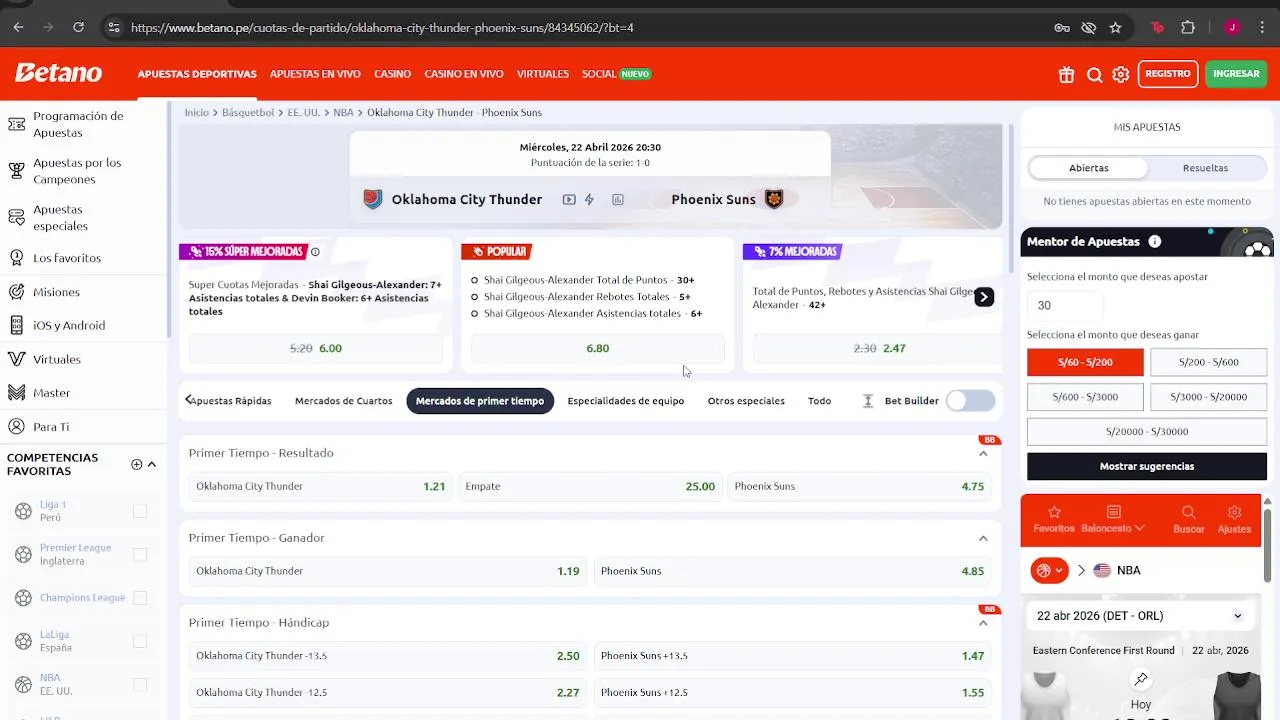This screenshot has width=1280, height=720.
Task: Open settings gear in the header
Action: pos(1121,74)
